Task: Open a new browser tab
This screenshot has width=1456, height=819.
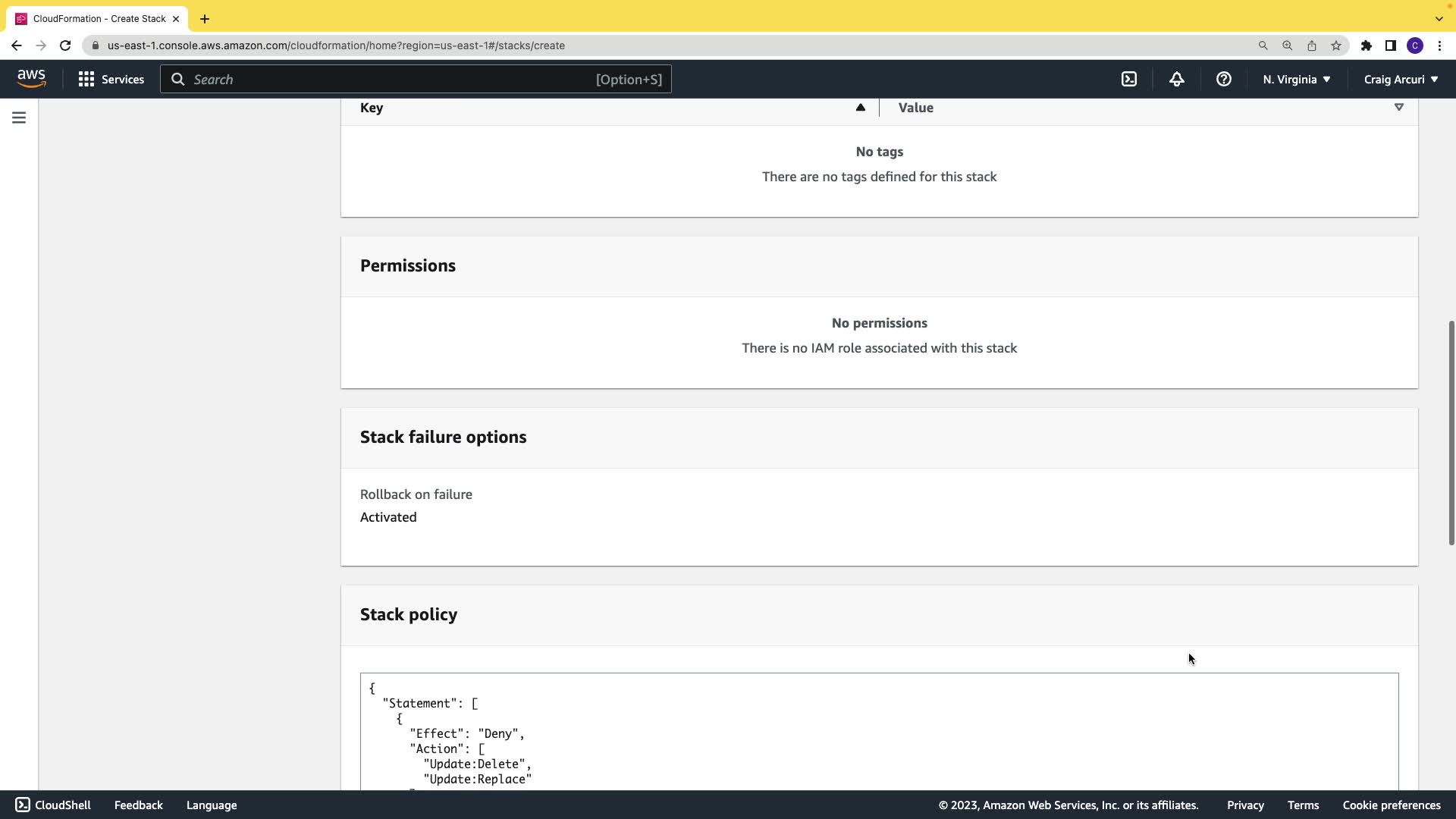Action: (205, 18)
